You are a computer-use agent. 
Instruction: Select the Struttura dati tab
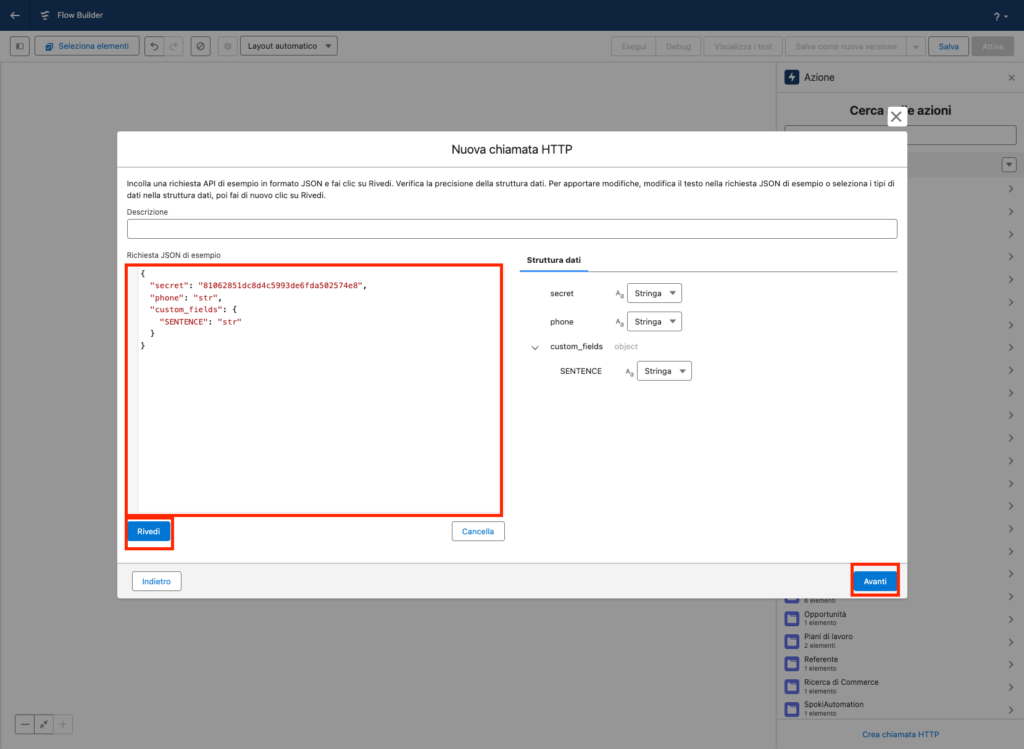click(554, 260)
